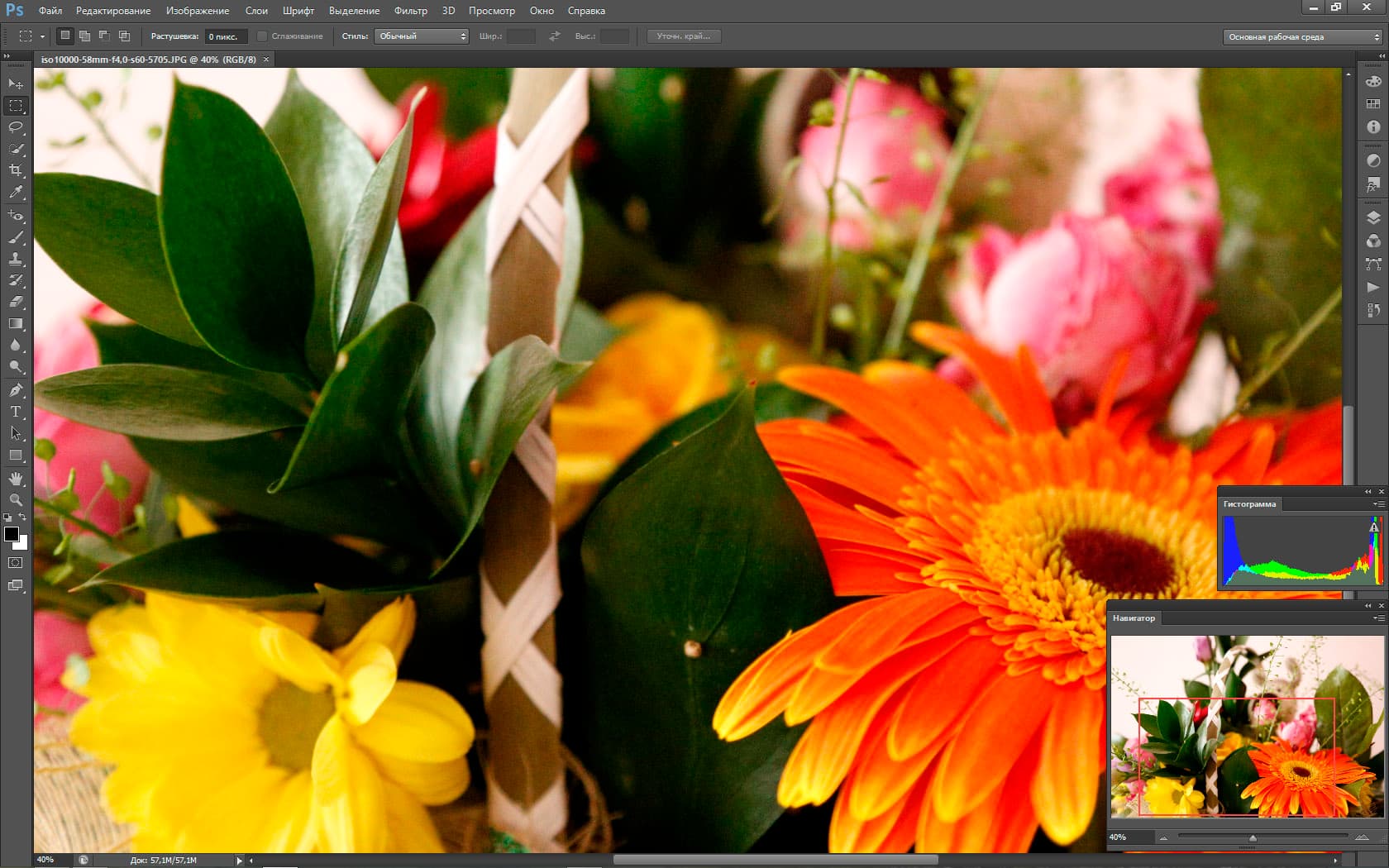Select the Lasso tool
The width and height of the screenshot is (1389, 868).
coord(16,127)
